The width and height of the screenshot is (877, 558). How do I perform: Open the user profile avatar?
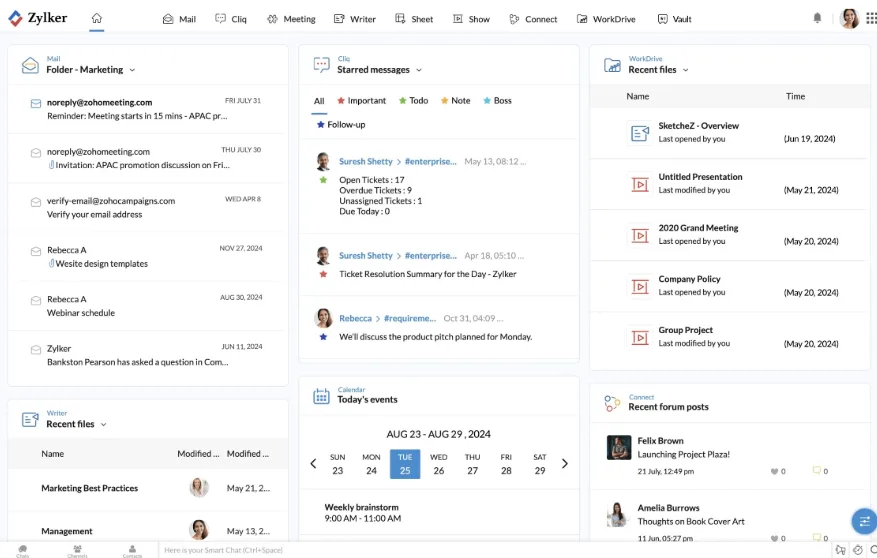(849, 18)
